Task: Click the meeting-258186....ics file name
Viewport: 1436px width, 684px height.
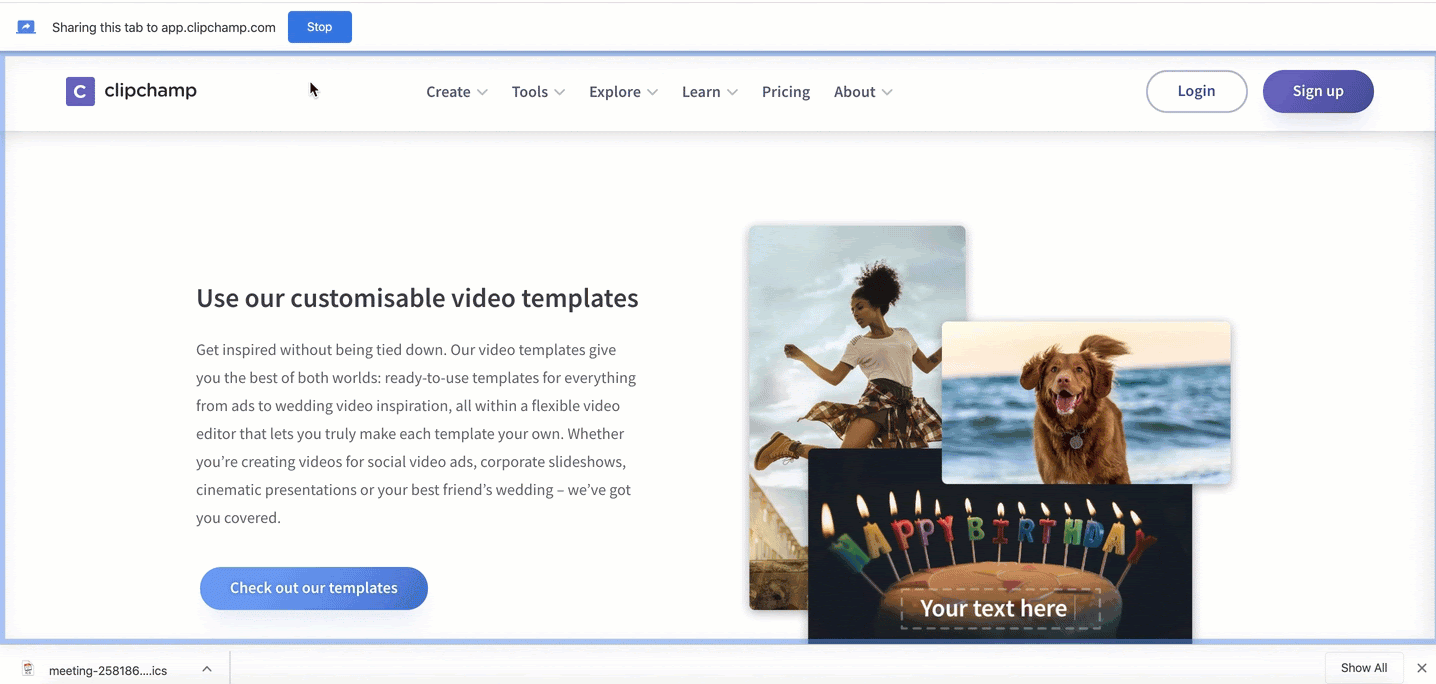Action: (108, 670)
